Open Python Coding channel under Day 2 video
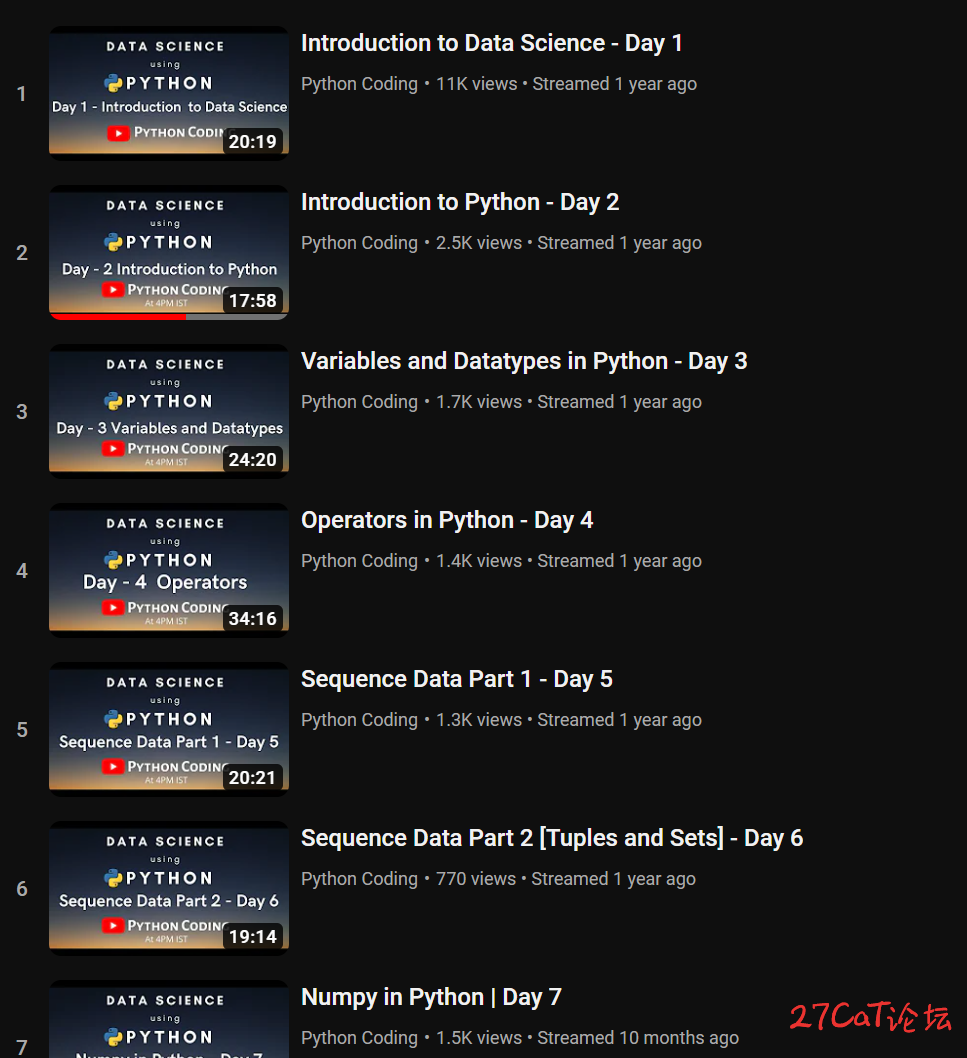The image size is (967, 1058). point(359,243)
